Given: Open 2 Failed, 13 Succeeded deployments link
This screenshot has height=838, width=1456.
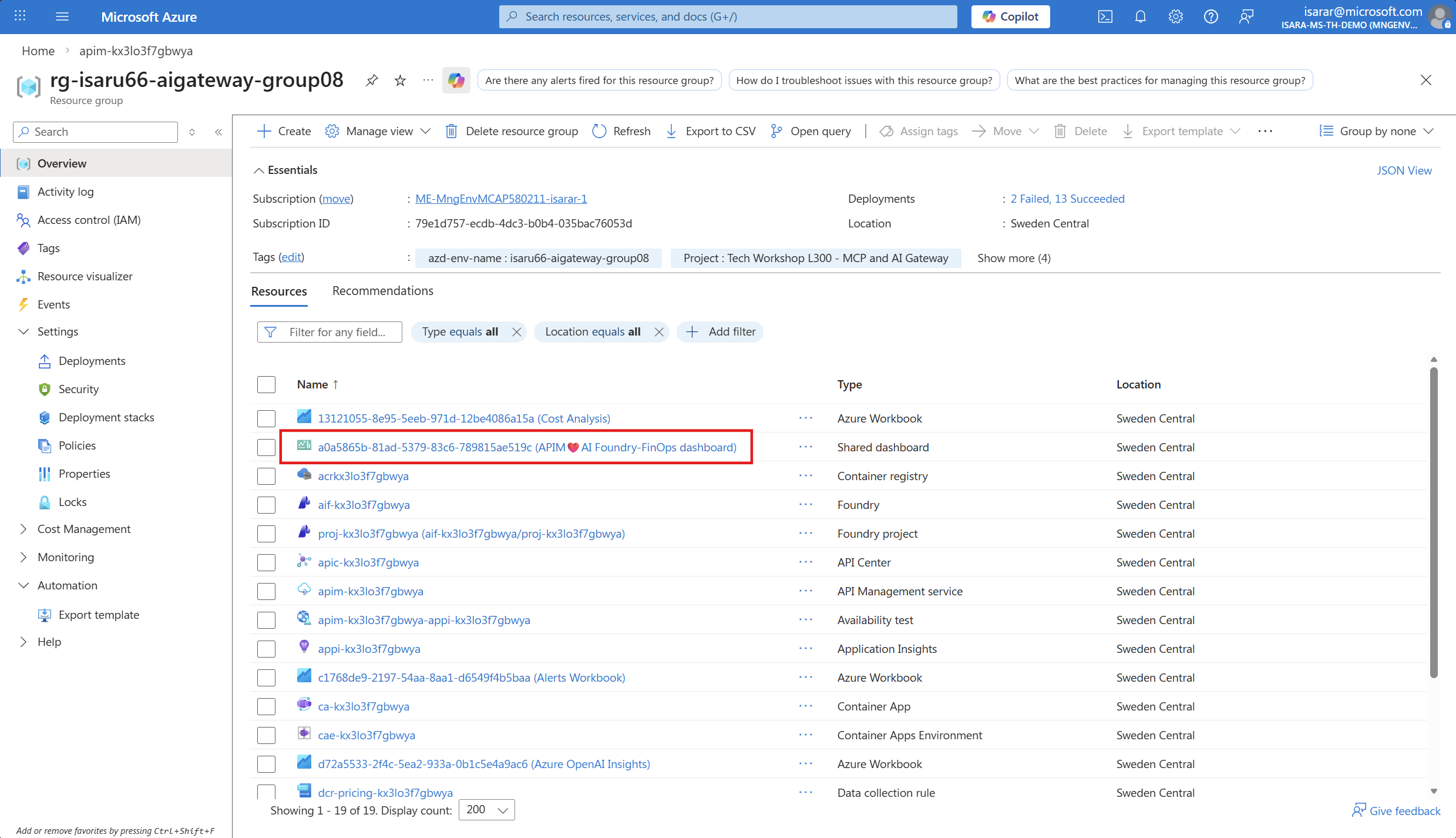Looking at the screenshot, I should [x=1067, y=199].
